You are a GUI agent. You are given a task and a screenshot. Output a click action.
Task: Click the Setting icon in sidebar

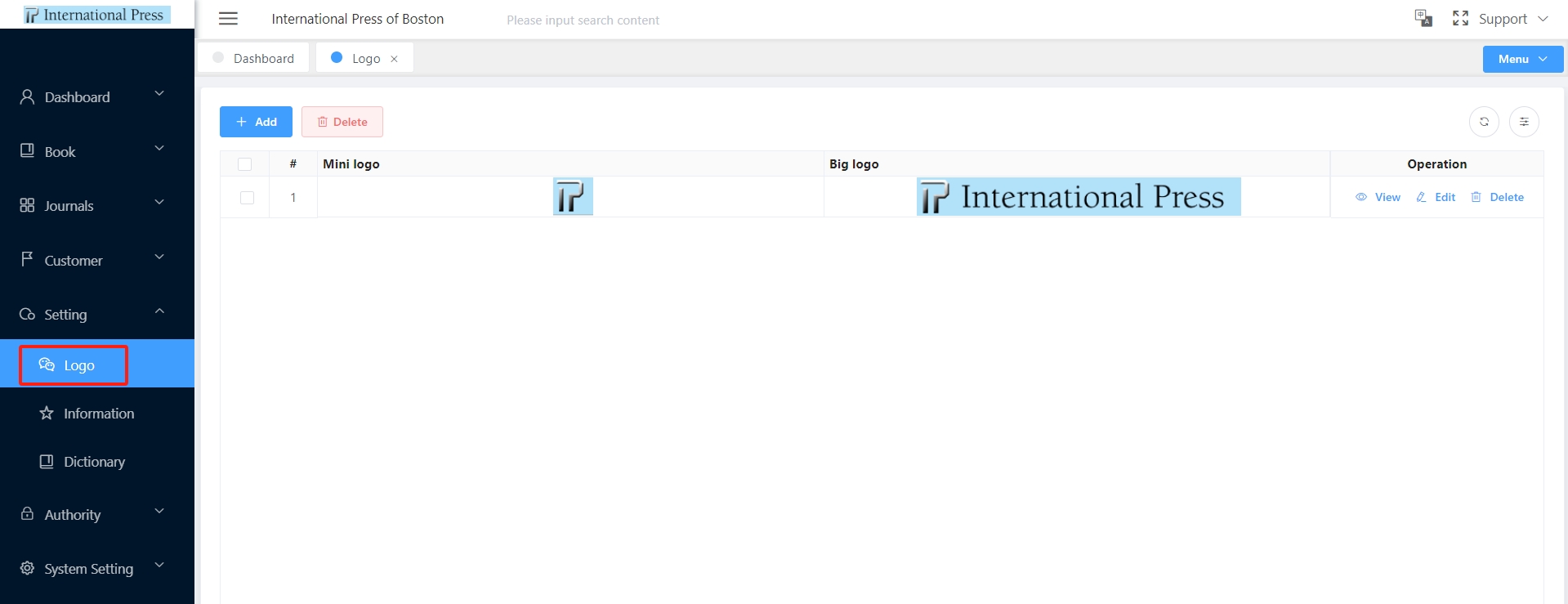pyautogui.click(x=27, y=314)
